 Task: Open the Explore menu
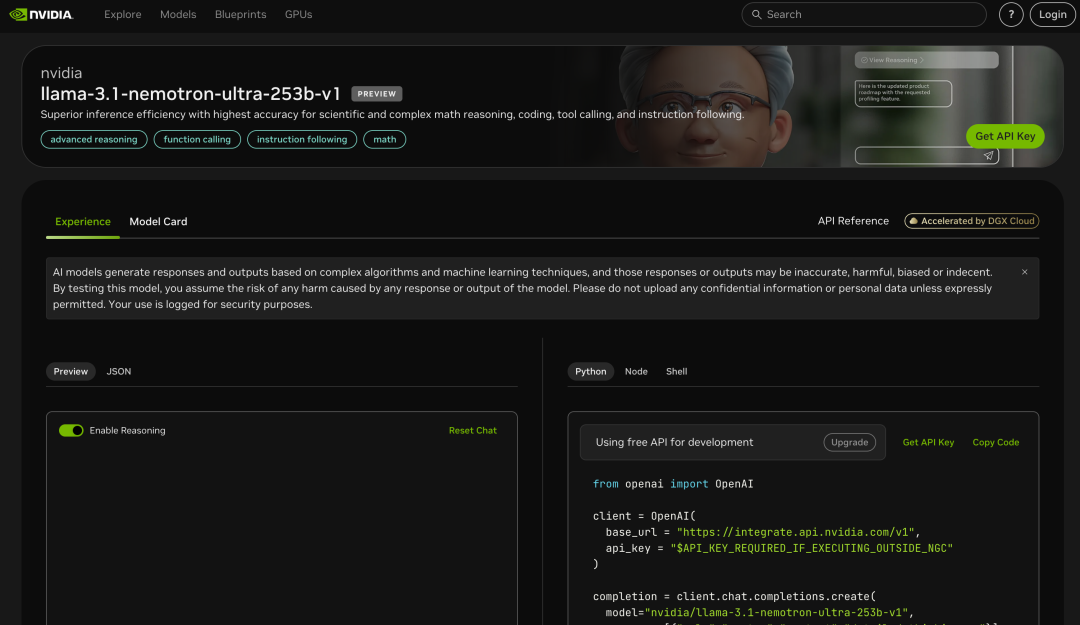(x=123, y=14)
